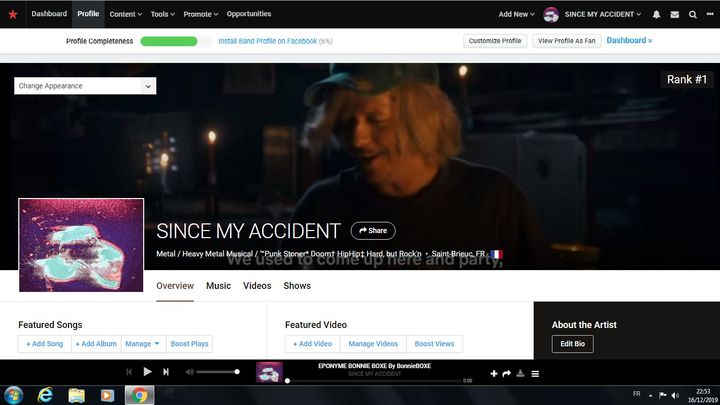Click the Action Center flag icon

tap(663, 395)
